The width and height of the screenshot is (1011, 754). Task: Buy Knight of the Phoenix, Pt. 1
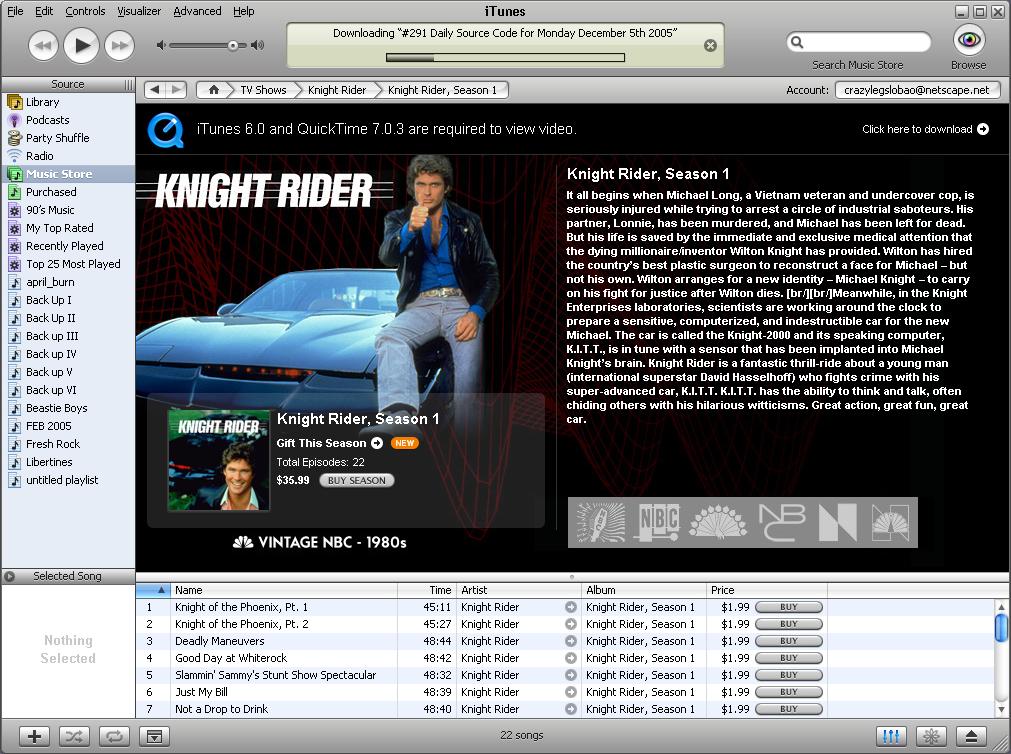click(789, 607)
